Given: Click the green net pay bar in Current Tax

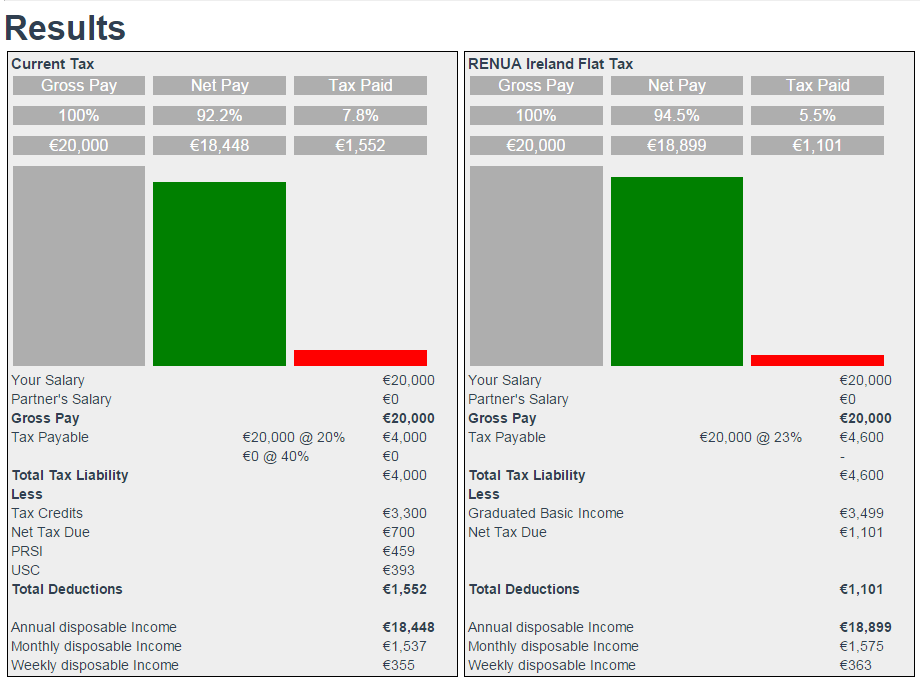Looking at the screenshot, I should coord(219,274).
